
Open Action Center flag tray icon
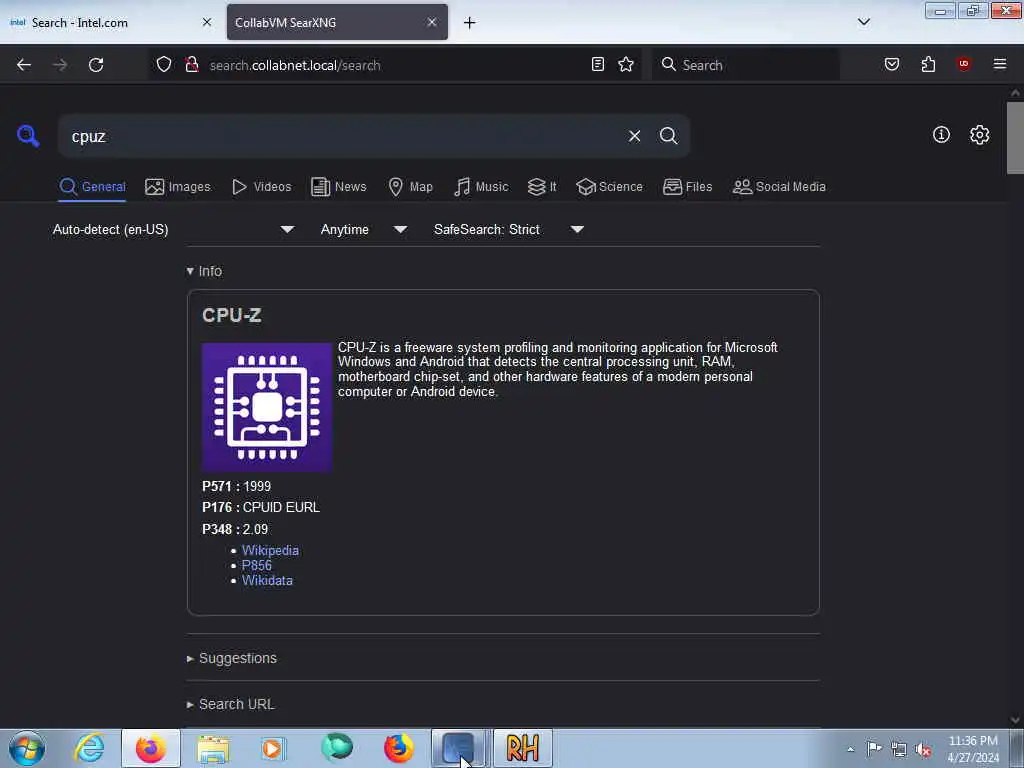[x=874, y=748]
